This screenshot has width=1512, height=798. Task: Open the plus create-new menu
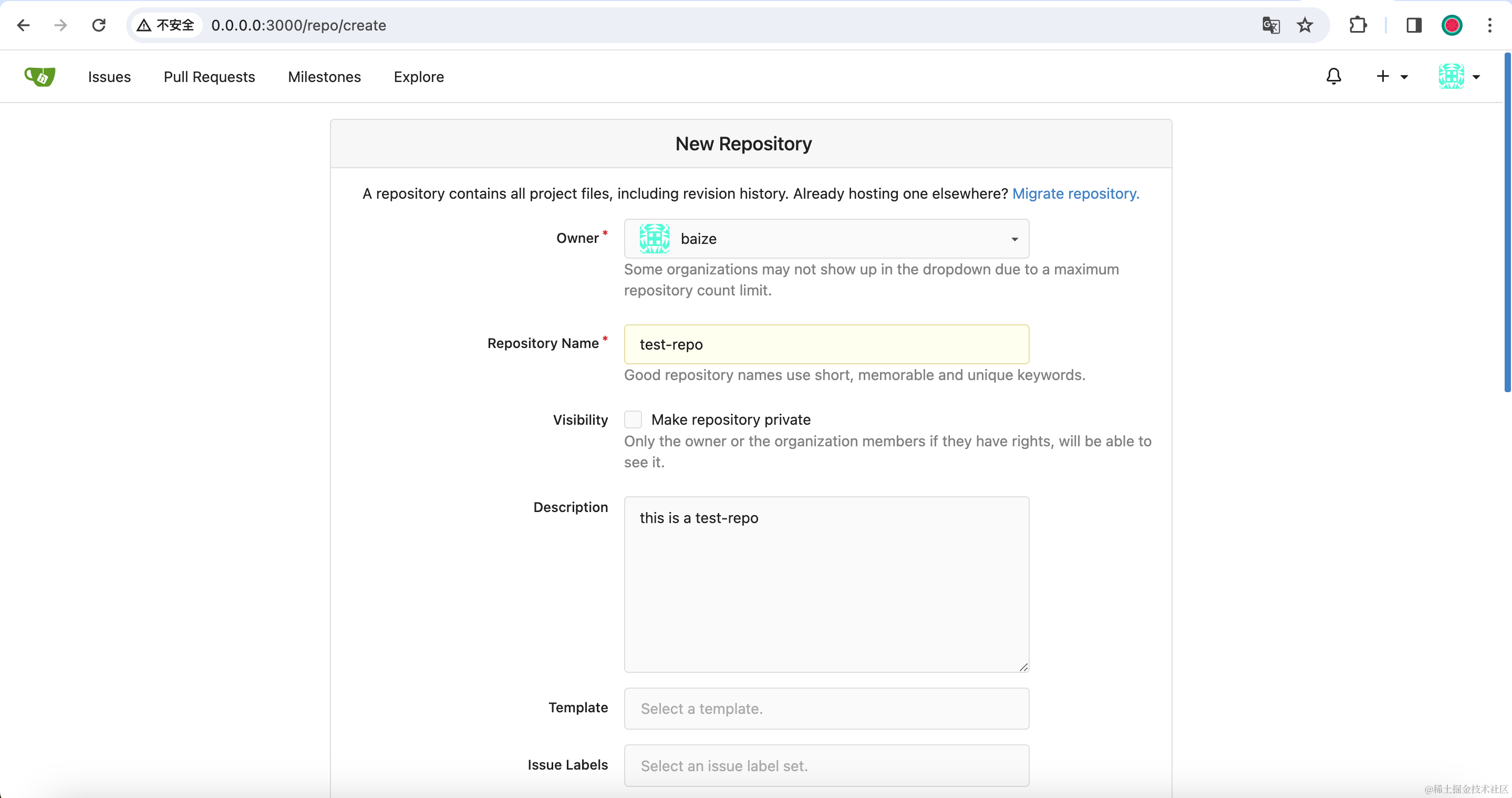(x=1392, y=76)
